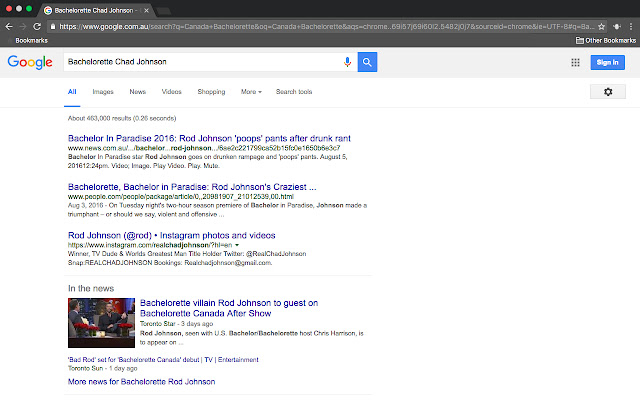Expand the More search categories dropdown
This screenshot has width=640, height=400.
point(251,92)
